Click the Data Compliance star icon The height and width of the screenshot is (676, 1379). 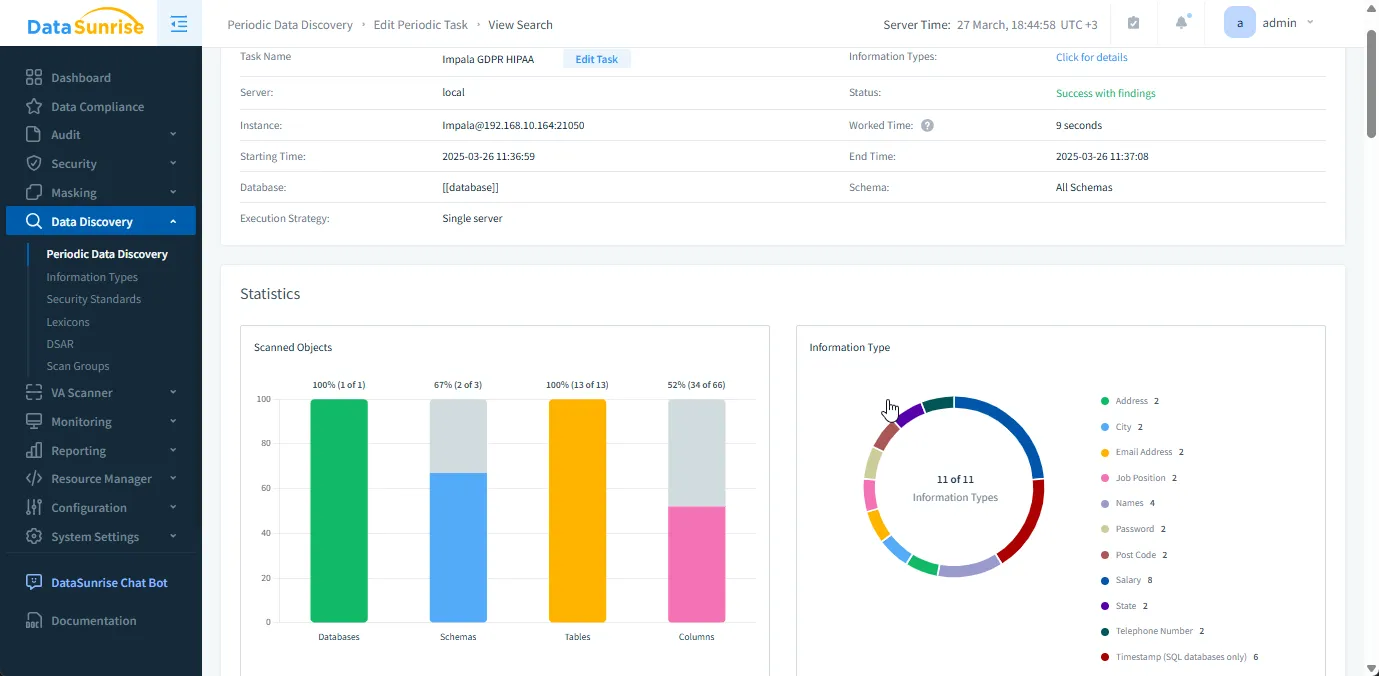[34, 107]
